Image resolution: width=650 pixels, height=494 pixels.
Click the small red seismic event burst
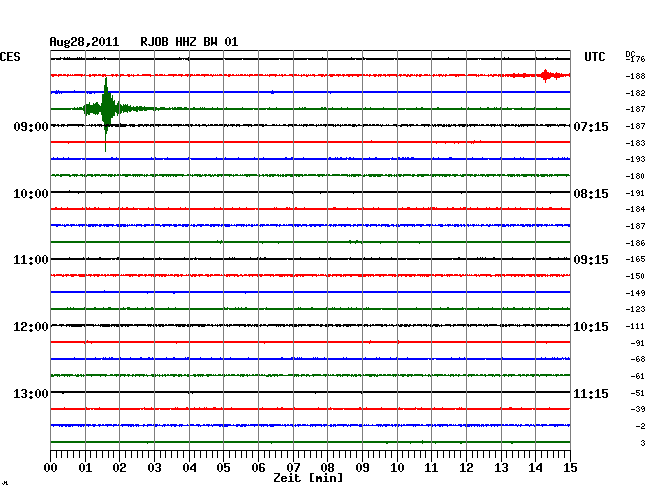point(546,75)
